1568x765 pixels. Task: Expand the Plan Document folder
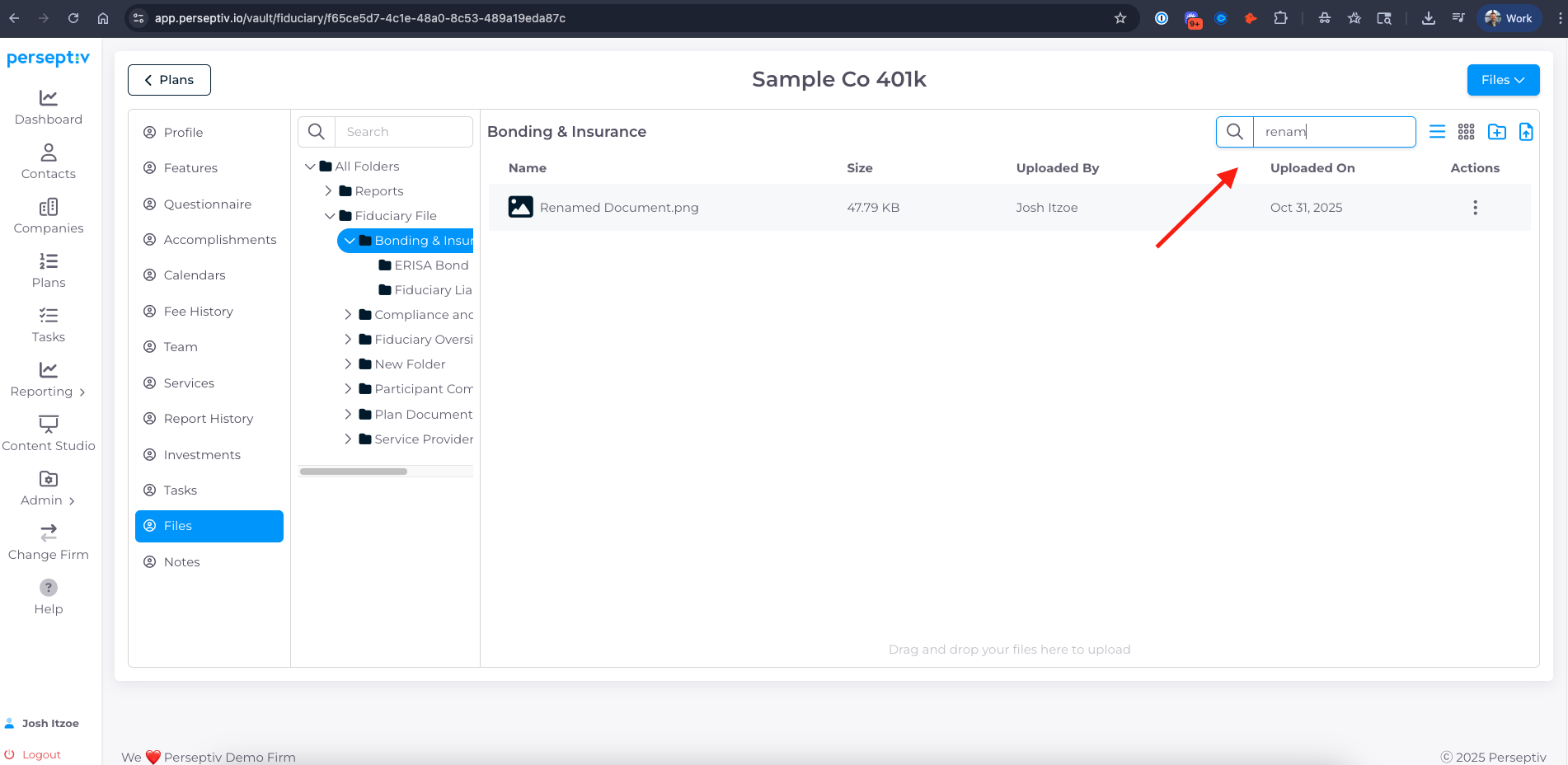(x=348, y=415)
